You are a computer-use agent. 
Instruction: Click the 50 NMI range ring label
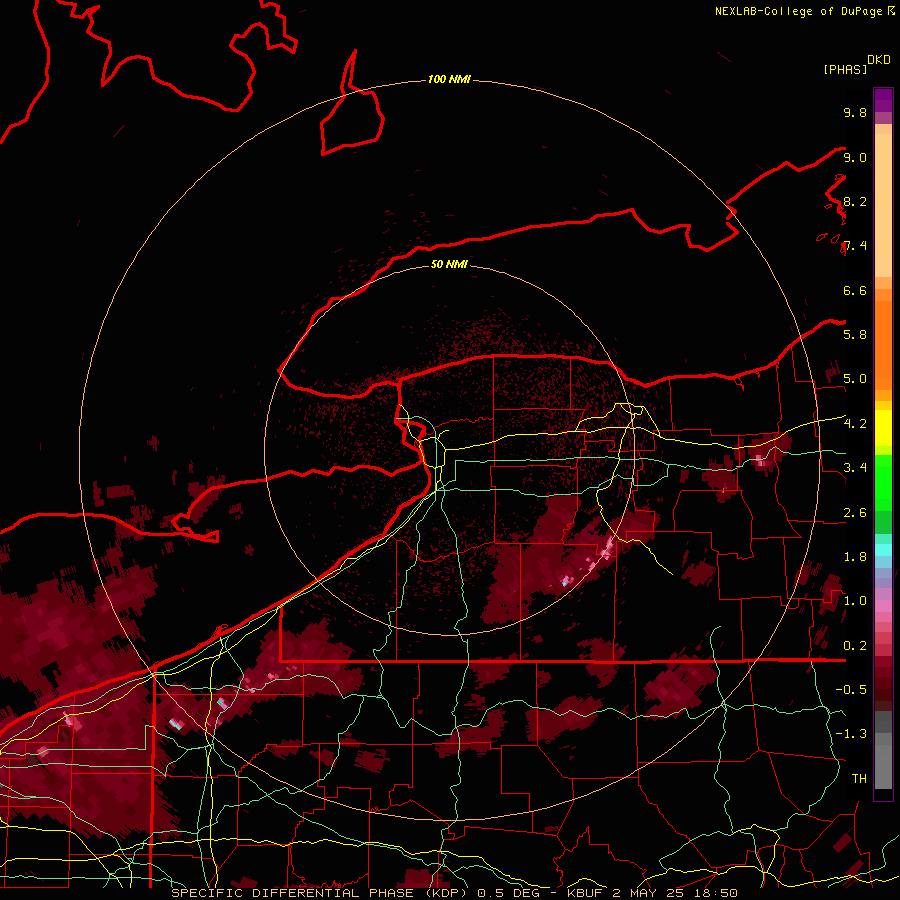449,264
